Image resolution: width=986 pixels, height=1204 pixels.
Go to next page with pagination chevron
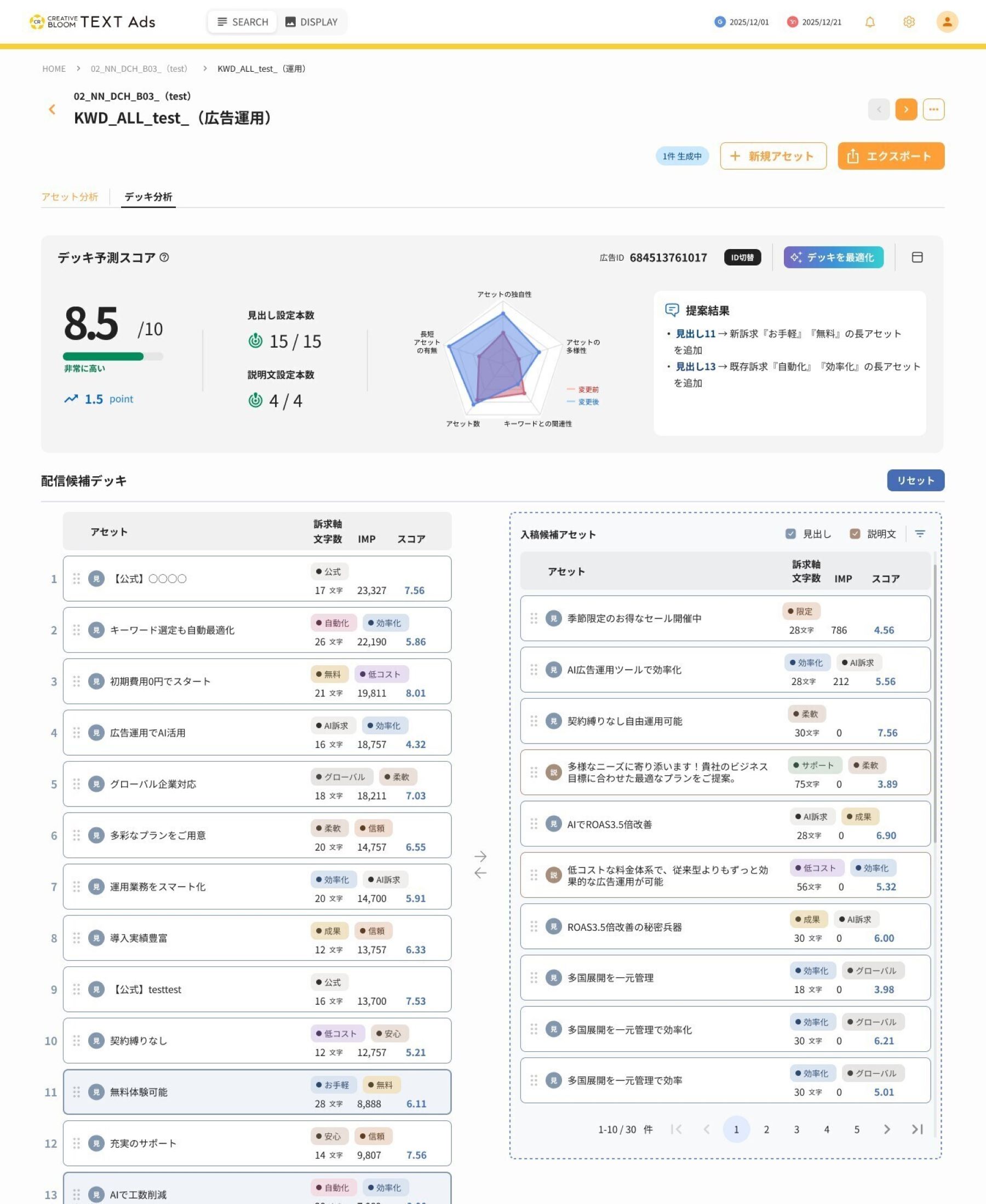(x=886, y=1130)
